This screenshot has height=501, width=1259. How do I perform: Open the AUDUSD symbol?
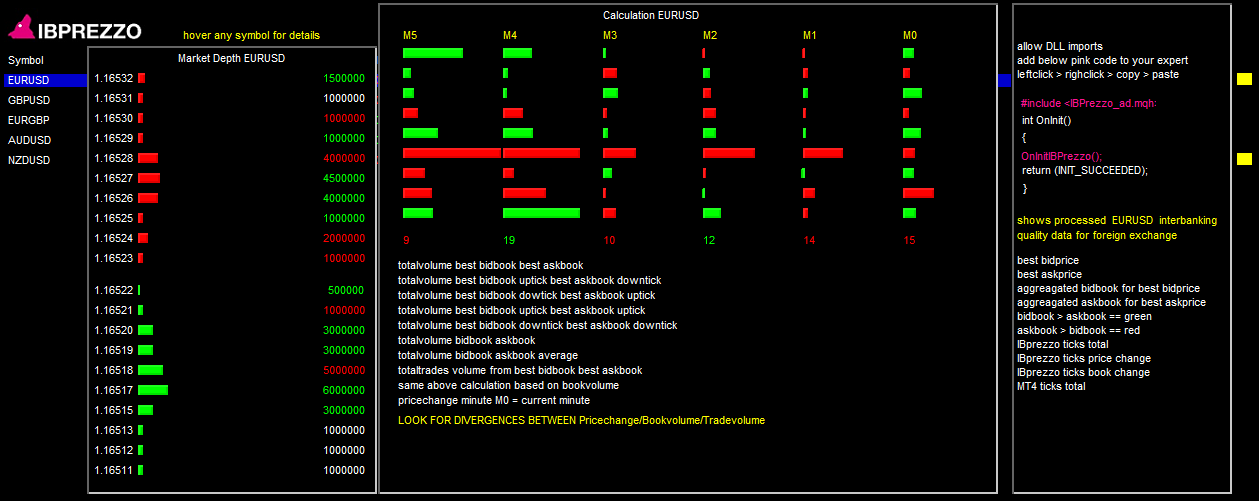coord(29,140)
